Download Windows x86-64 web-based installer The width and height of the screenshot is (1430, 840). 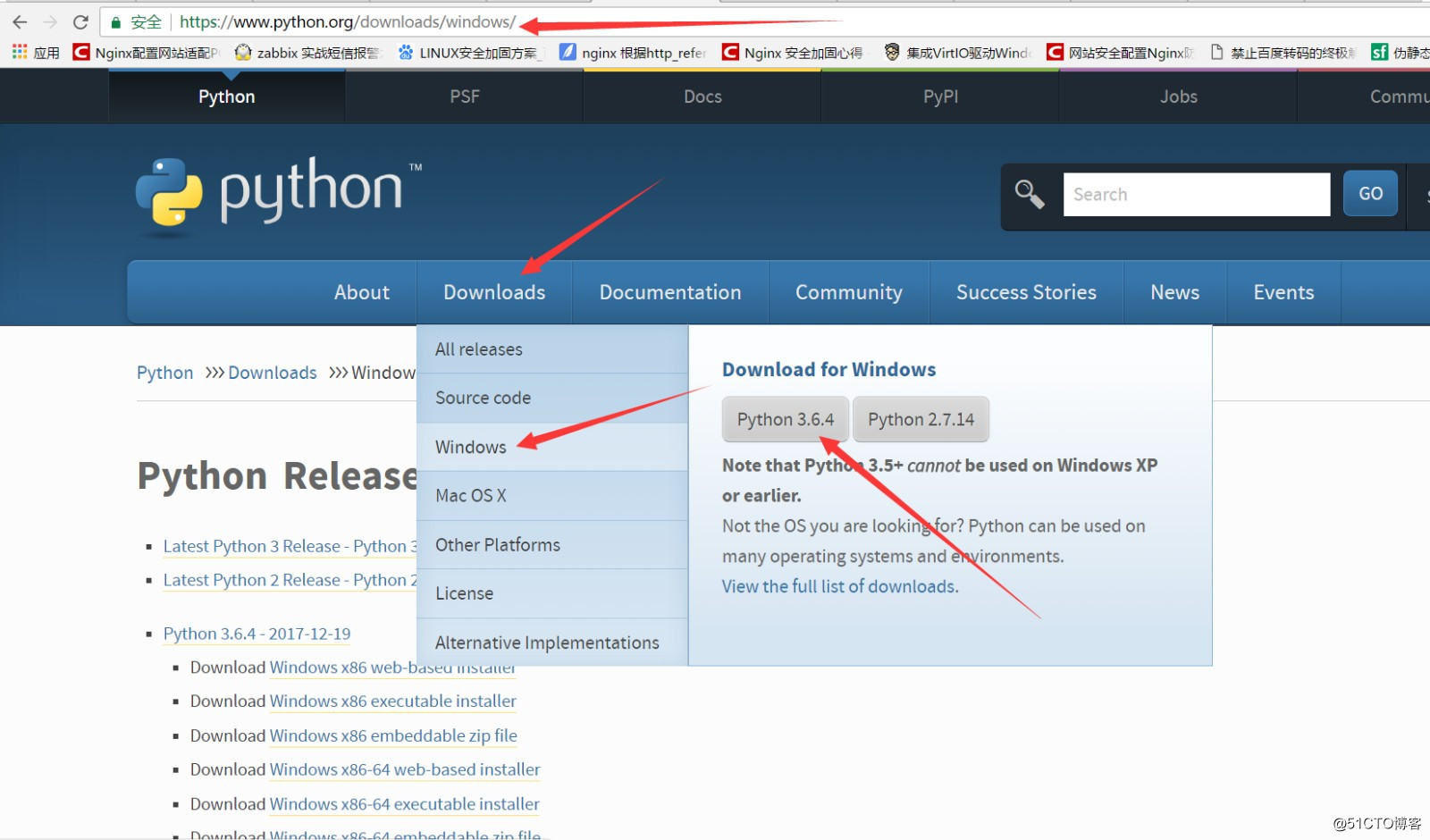click(405, 769)
